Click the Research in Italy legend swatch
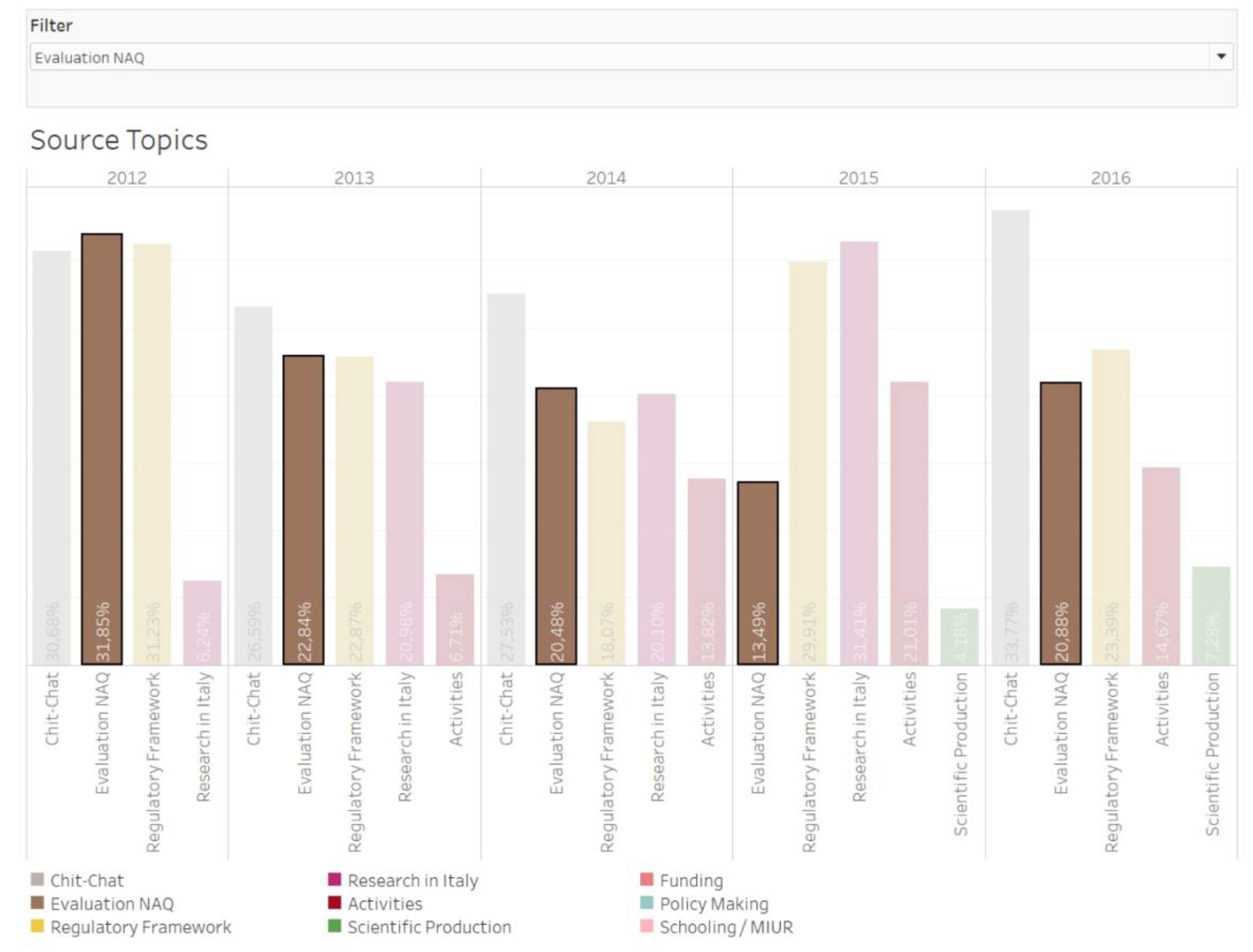1253x952 pixels. coord(334,879)
